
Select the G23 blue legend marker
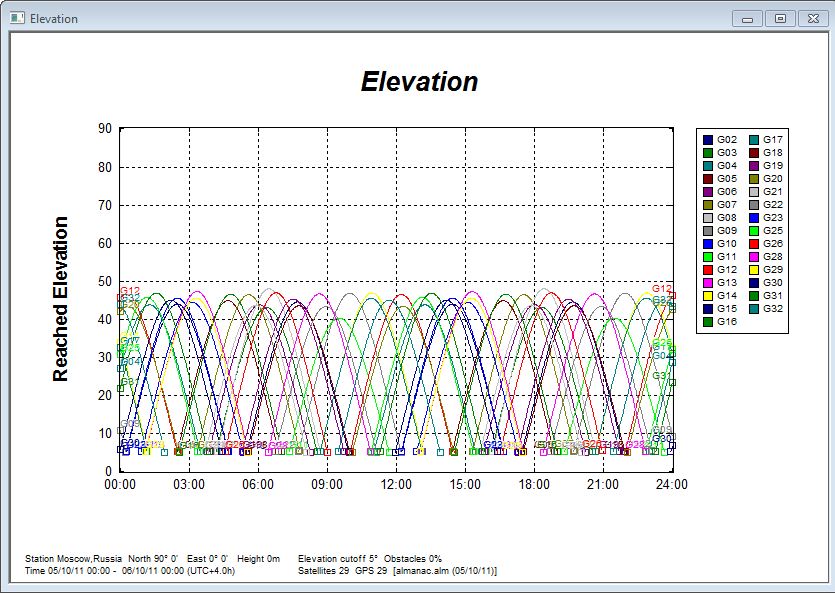(754, 218)
